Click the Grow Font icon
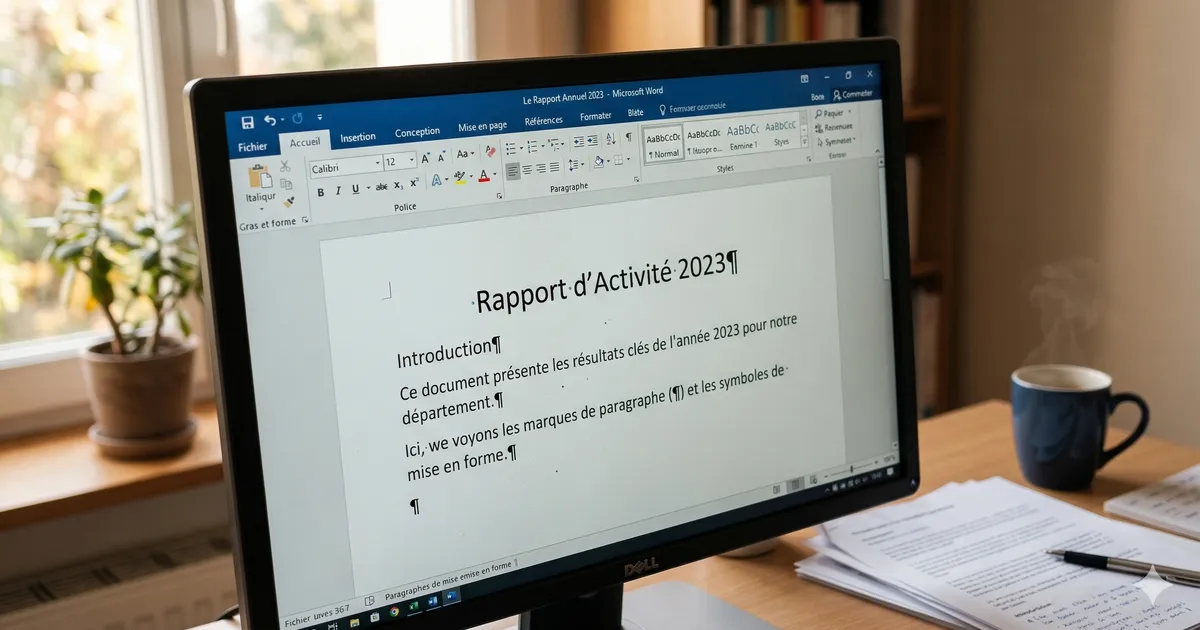This screenshot has width=1200, height=630. click(425, 159)
